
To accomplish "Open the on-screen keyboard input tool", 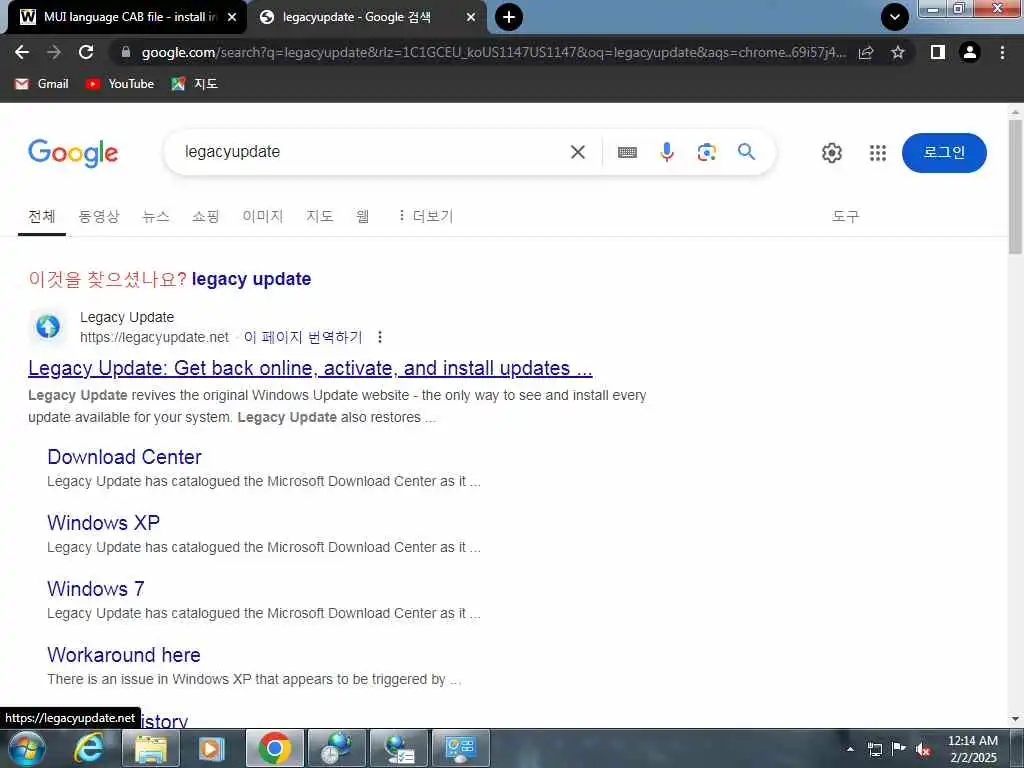I will pos(627,152).
